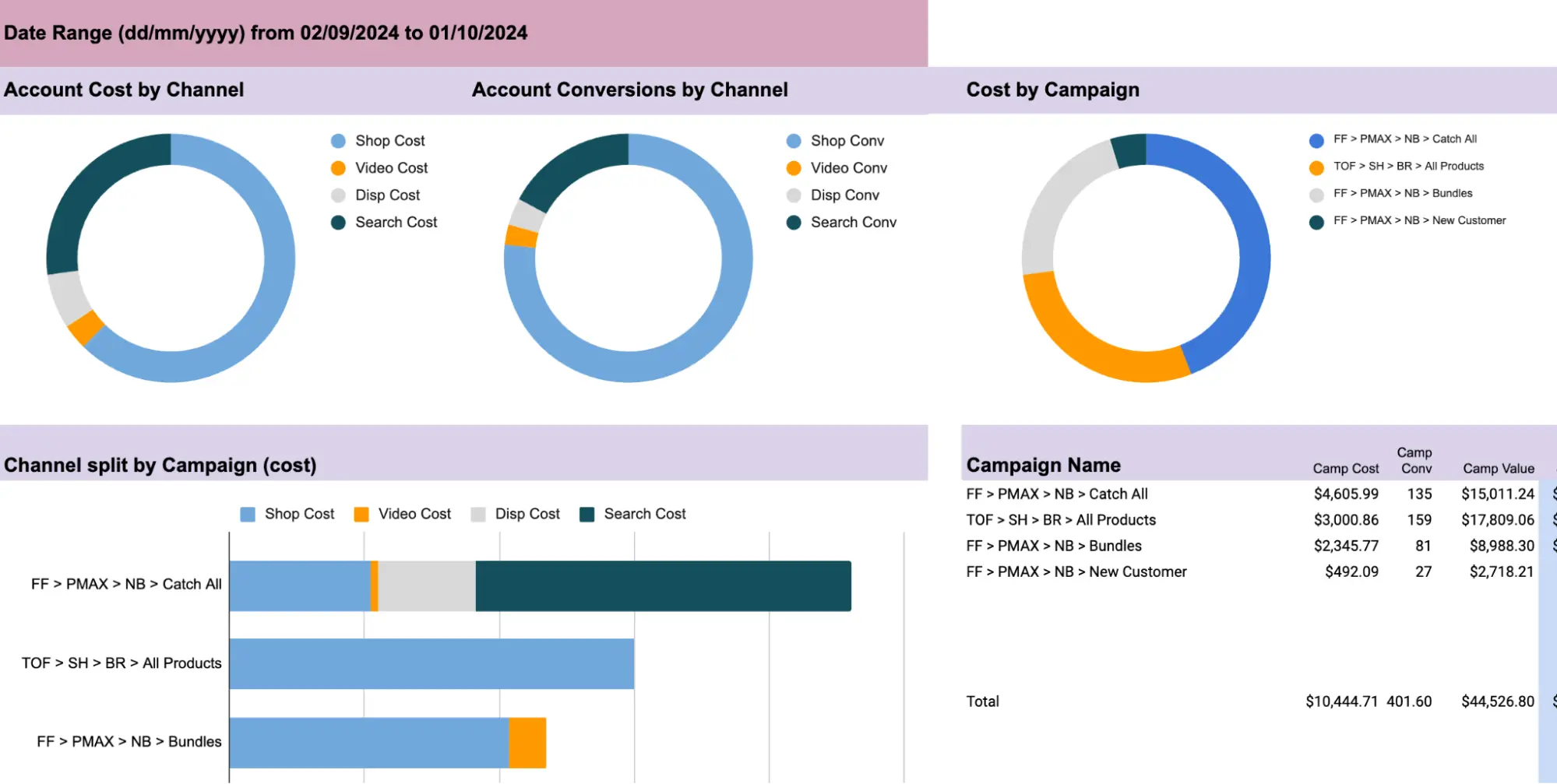Click the 159 conversions cell
Viewport: 1557px width, 784px height.
1419,520
